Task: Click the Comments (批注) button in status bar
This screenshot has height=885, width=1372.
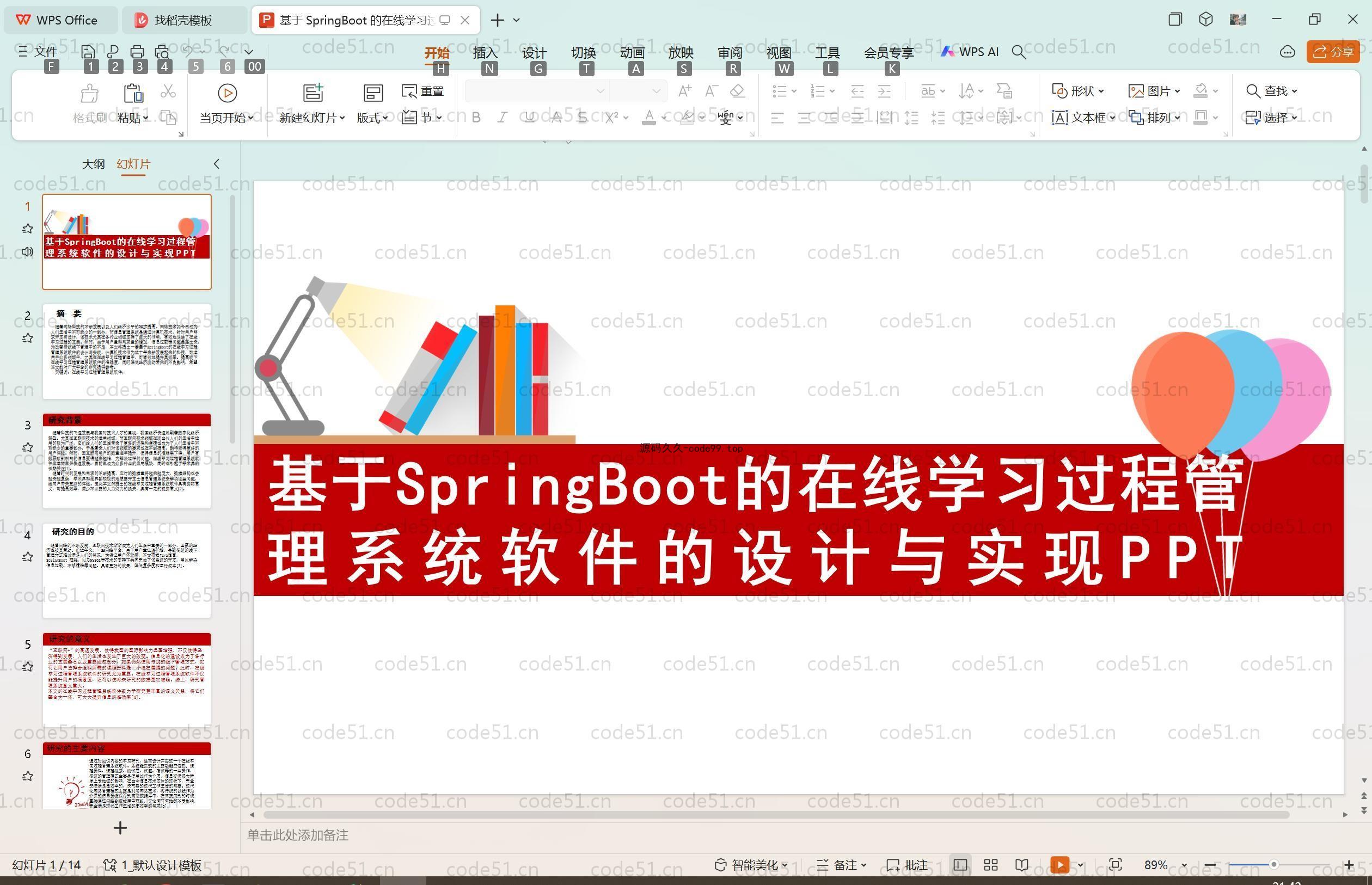Action: click(907, 865)
